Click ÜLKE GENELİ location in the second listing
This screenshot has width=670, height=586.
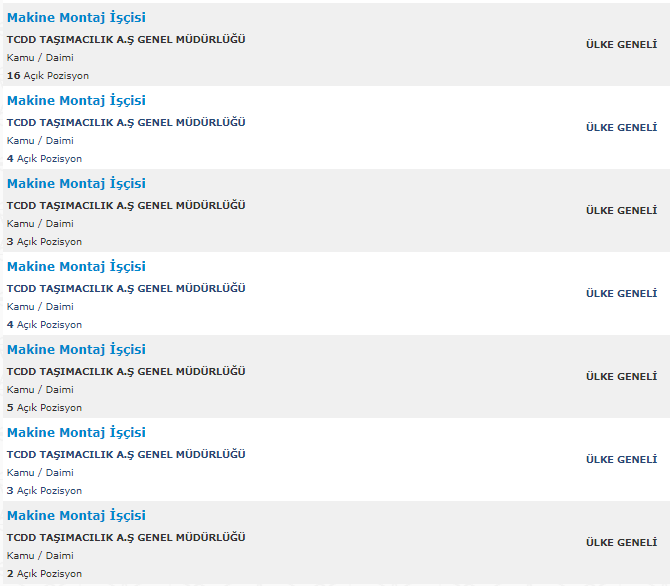621,127
